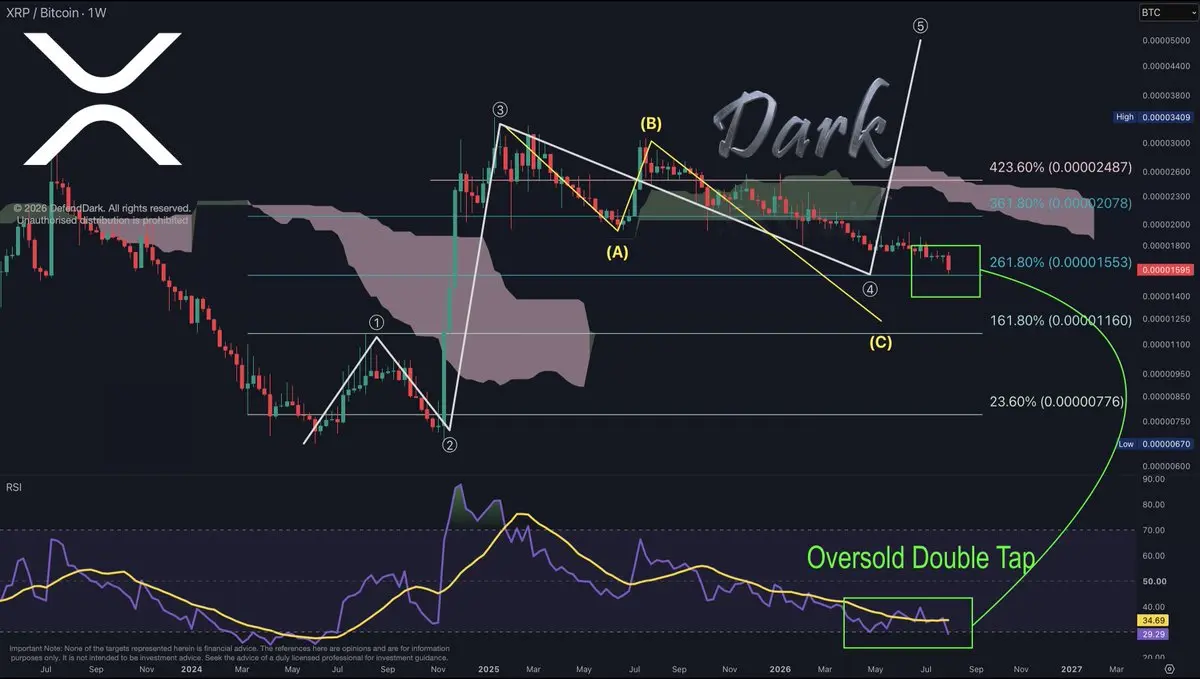This screenshot has height=679, width=1200.
Task: Click RSI axis value 70.00
Action: pos(1155,530)
